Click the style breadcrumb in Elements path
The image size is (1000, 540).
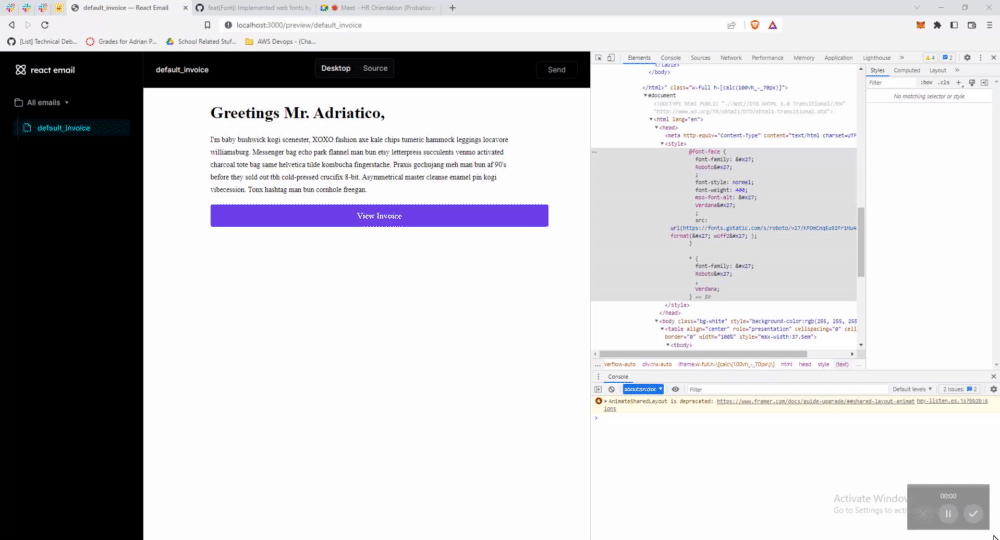click(823, 364)
